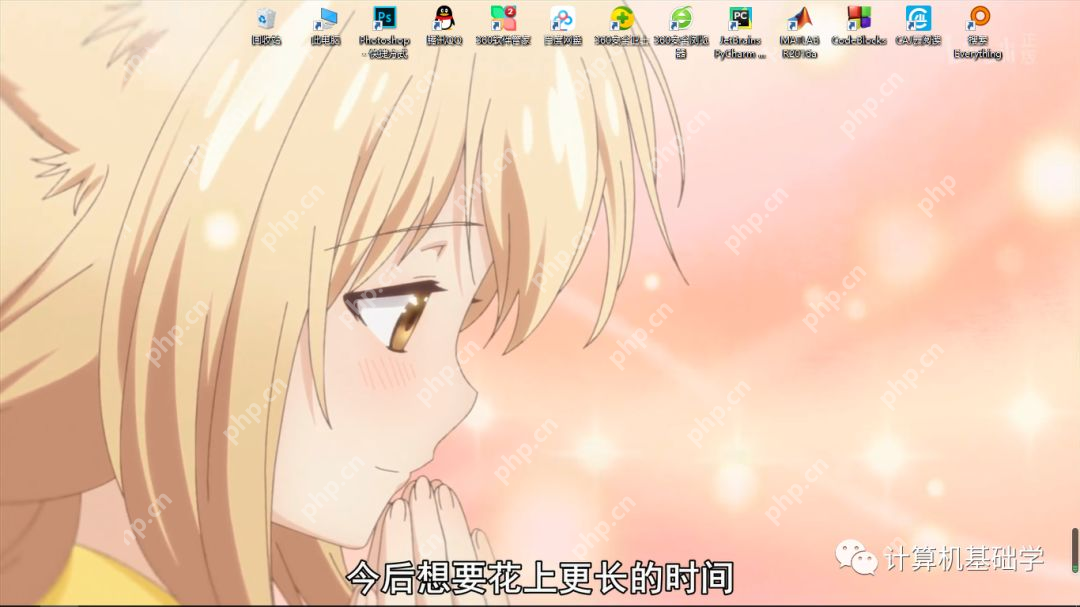Click the floating vertical bar widget at right edge
Screen dimensions: 1080x607
(1075, 550)
